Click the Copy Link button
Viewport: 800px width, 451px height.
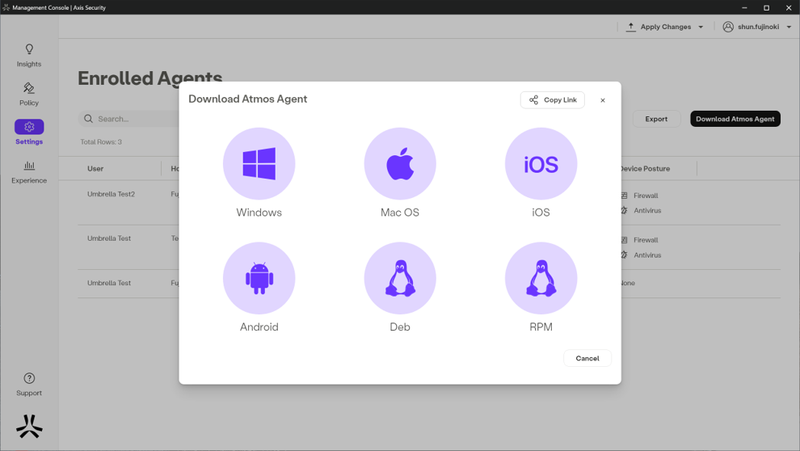point(553,100)
